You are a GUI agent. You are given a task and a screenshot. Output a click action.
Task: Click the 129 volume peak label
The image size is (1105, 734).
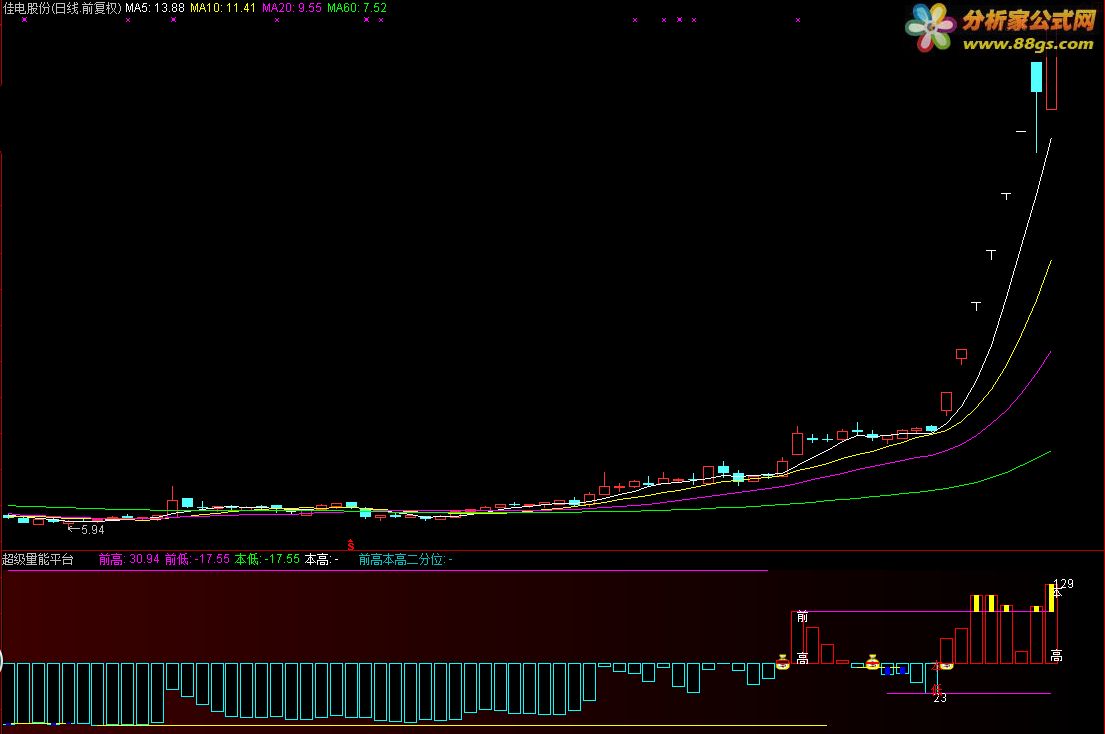1063,583
